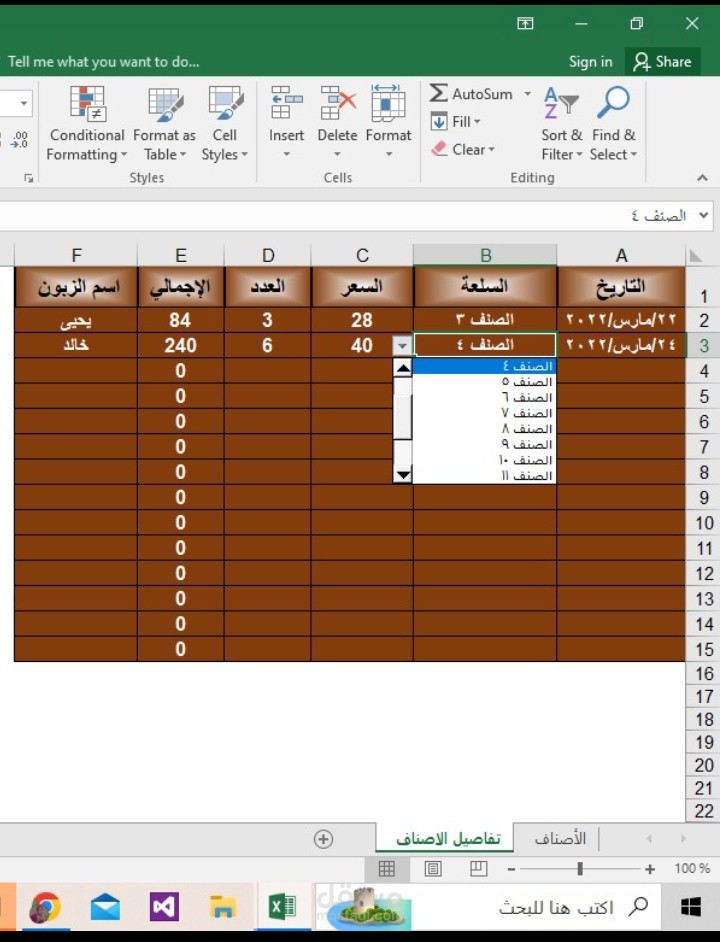Select الصنف ١١ in the dropdown list
Image resolution: width=720 pixels, height=942 pixels.
coord(484,475)
